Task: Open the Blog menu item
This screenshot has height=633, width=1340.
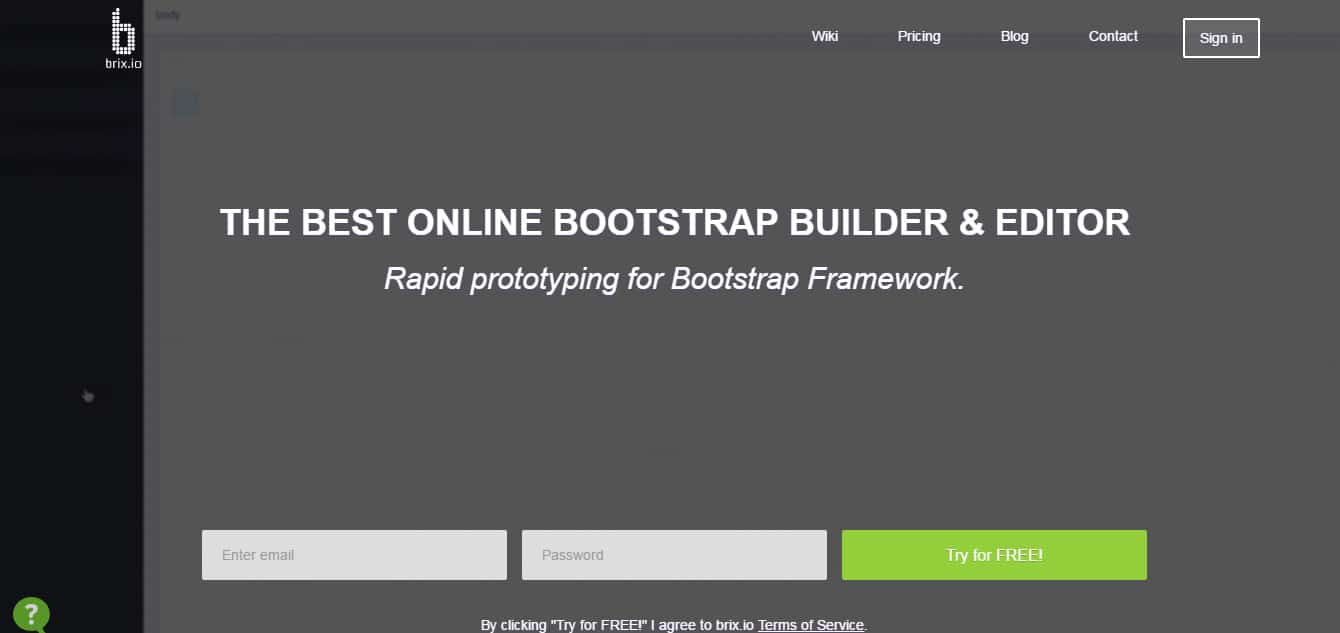Action: point(1014,36)
